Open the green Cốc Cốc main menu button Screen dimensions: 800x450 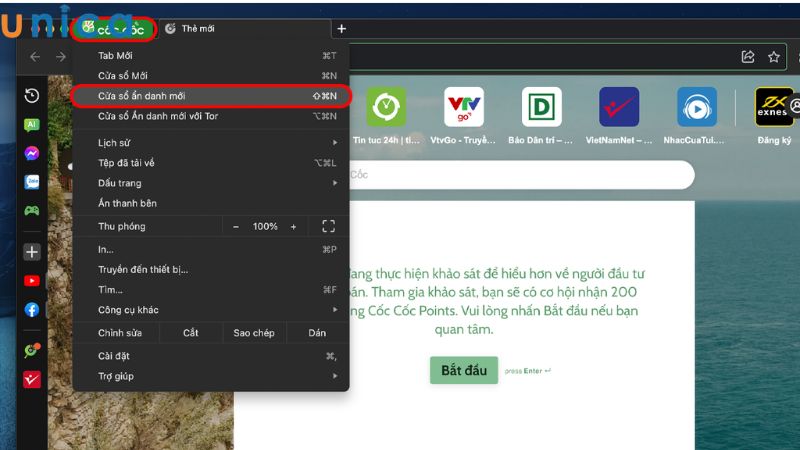[x=113, y=29]
